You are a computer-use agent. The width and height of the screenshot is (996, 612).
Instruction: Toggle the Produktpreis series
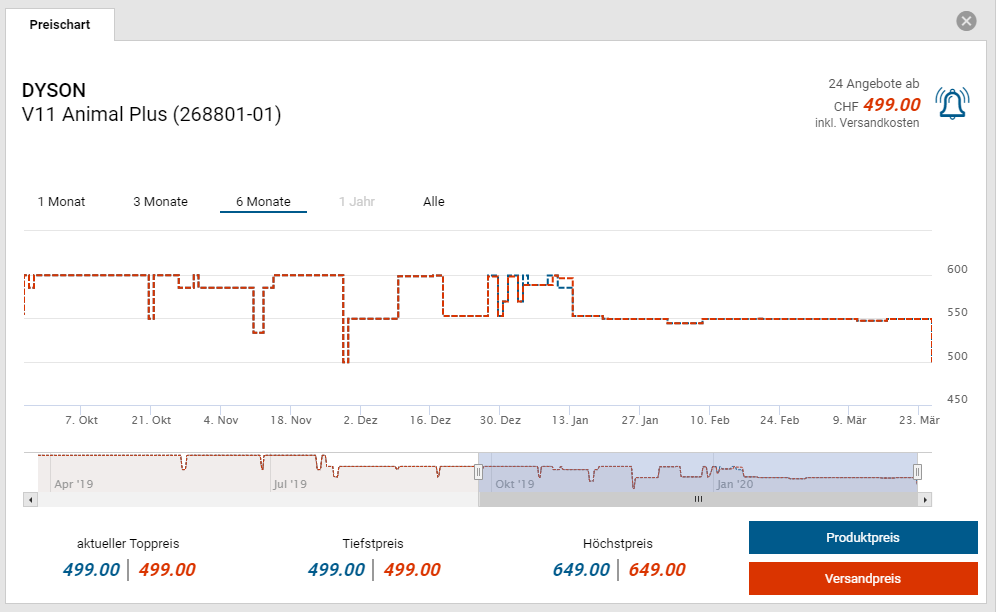pyautogui.click(x=862, y=538)
